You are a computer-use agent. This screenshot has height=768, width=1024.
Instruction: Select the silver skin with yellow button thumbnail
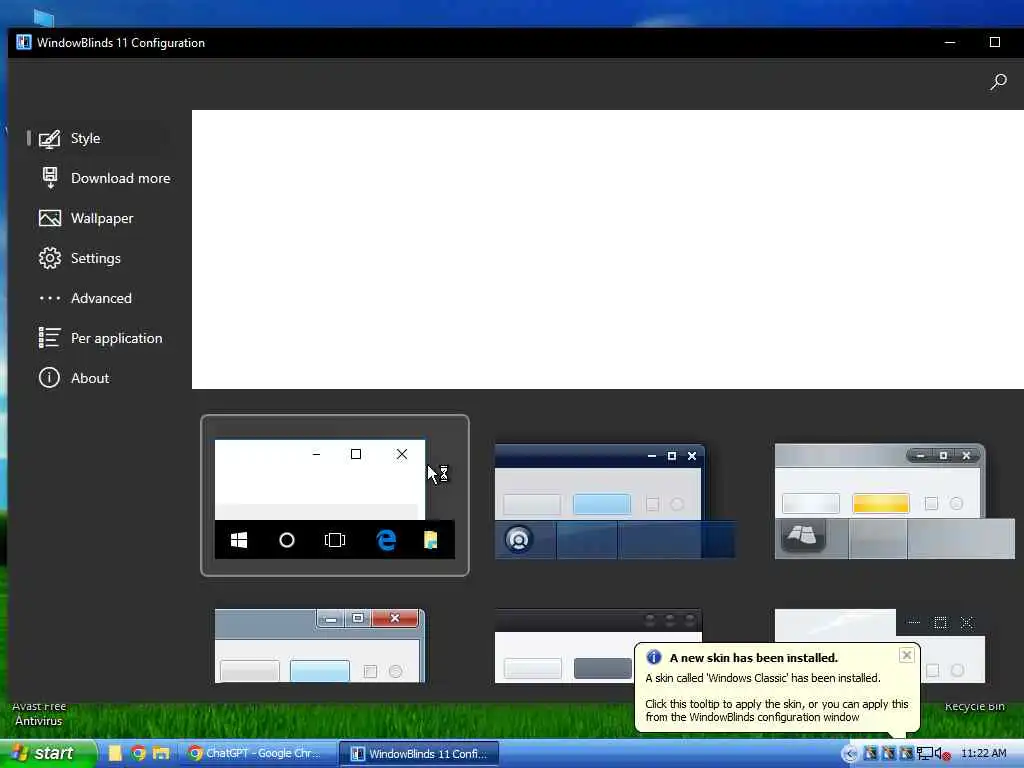(894, 502)
